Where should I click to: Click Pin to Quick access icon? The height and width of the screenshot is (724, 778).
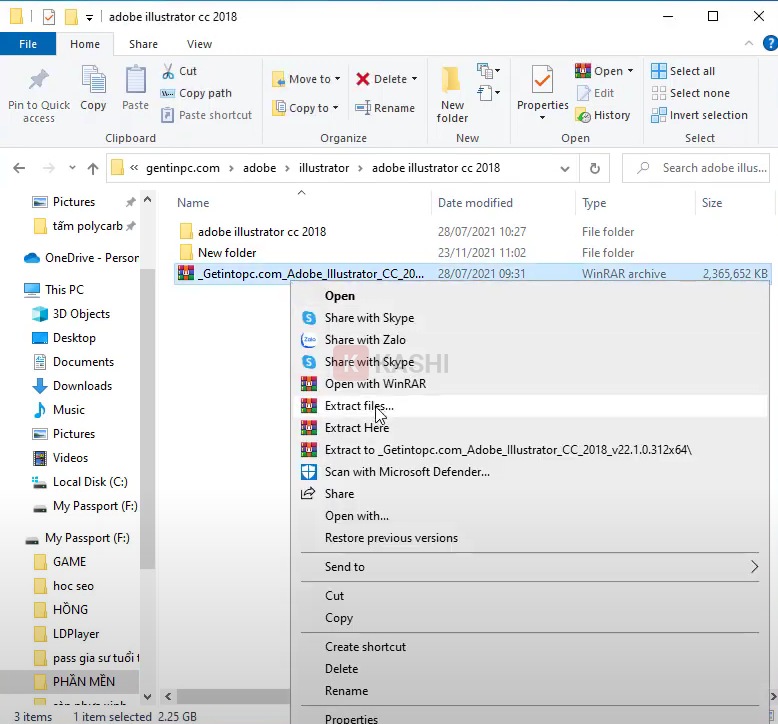[39, 80]
